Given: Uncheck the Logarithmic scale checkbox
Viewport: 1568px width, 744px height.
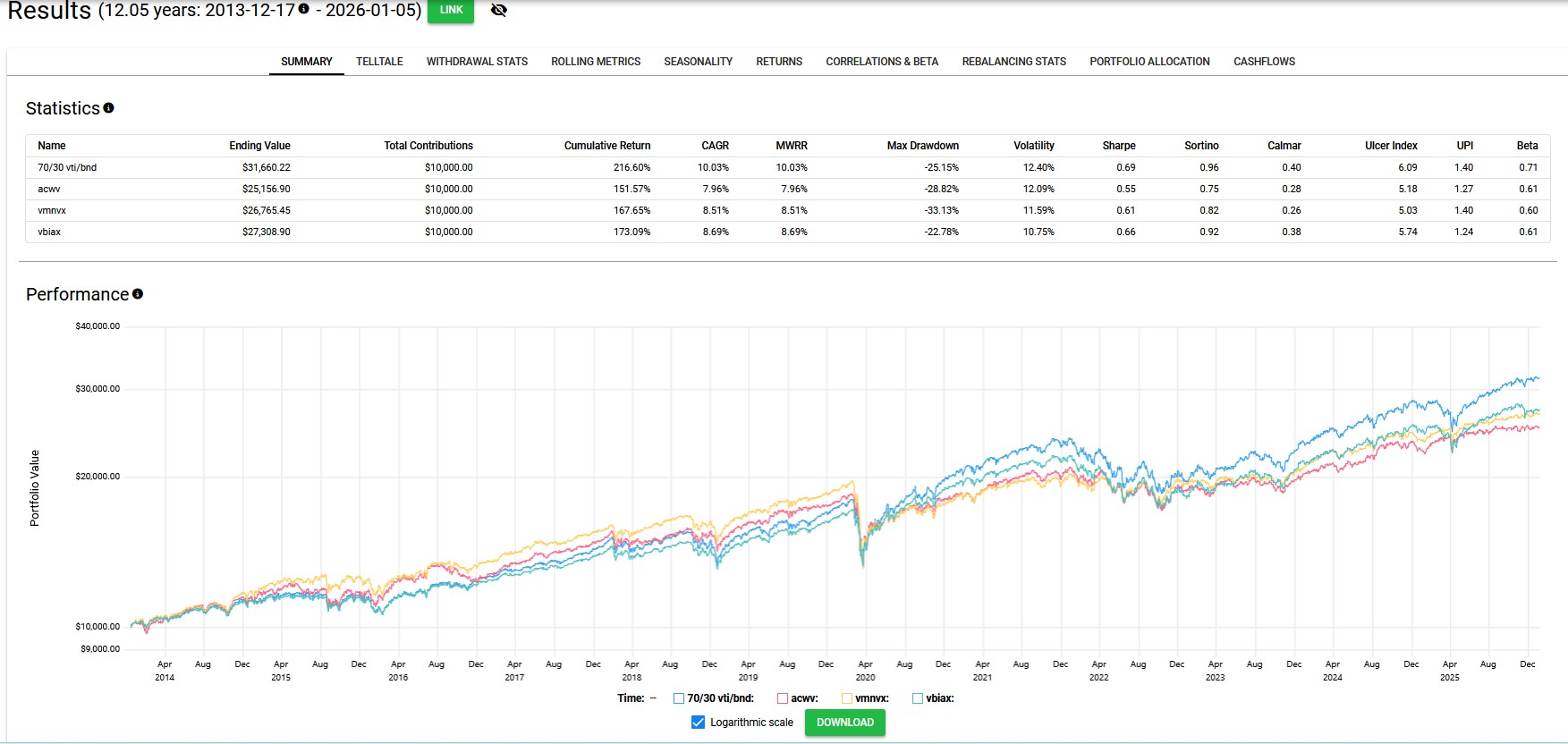Looking at the screenshot, I should (698, 723).
